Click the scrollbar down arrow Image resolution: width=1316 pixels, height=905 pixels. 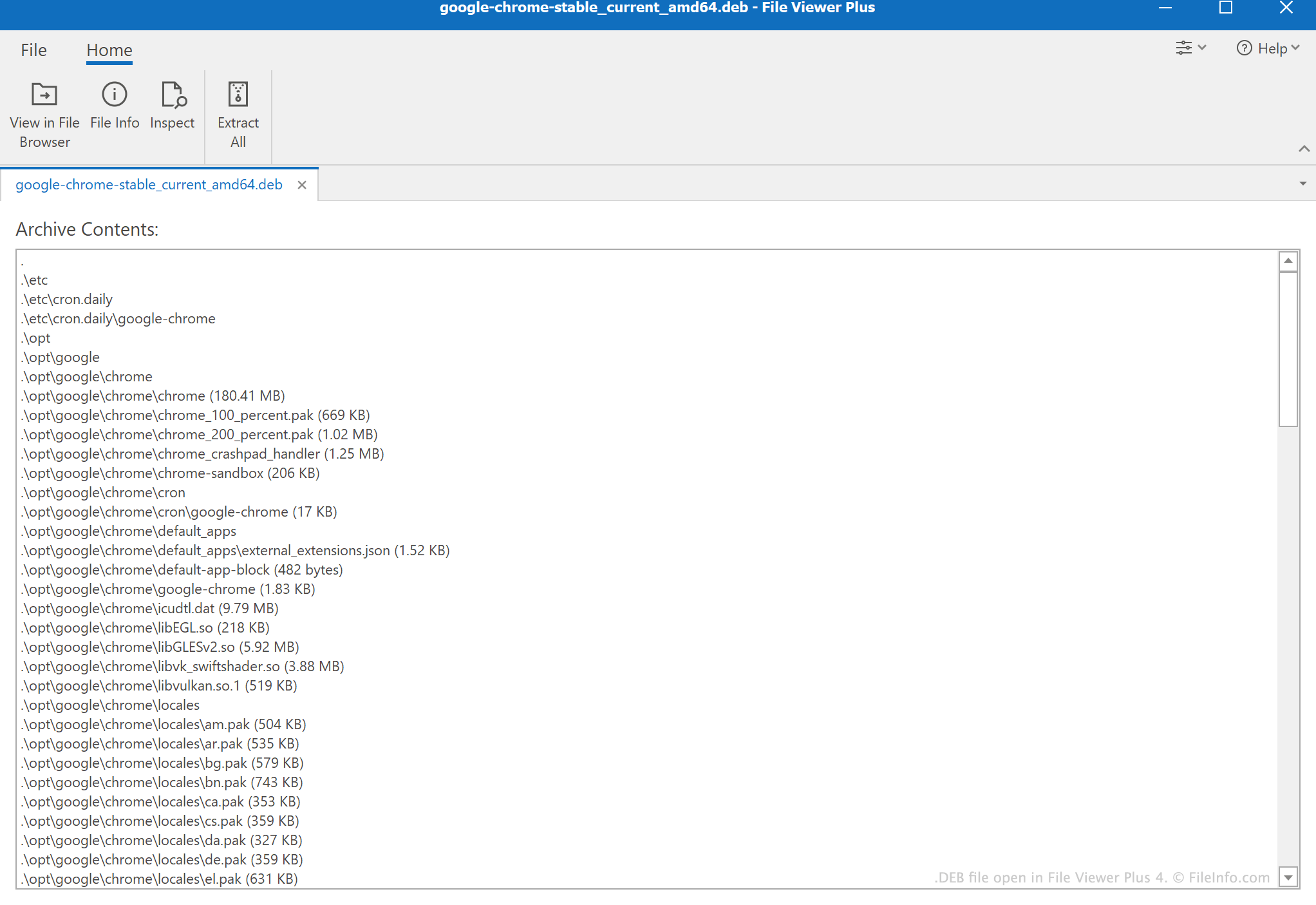click(x=1288, y=877)
